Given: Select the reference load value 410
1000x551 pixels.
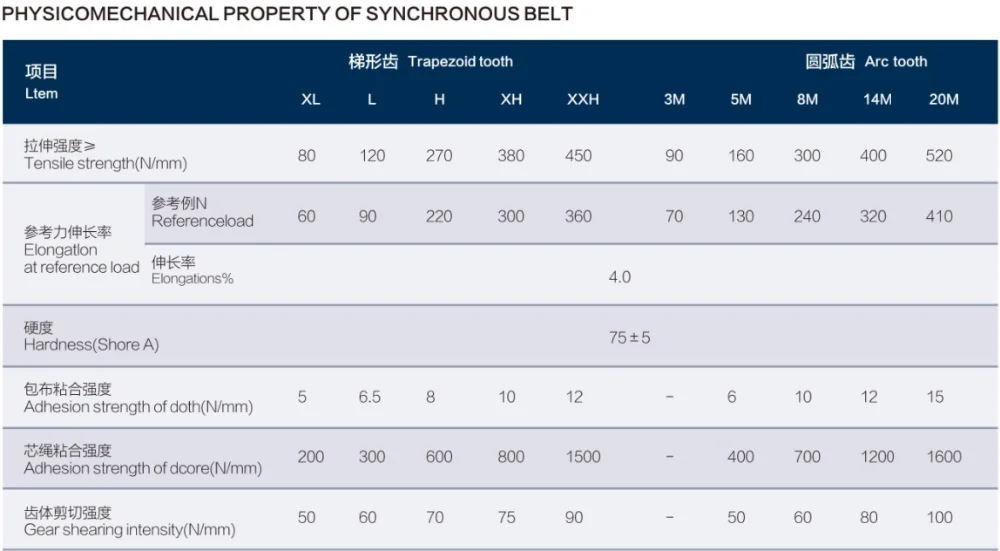Looking at the screenshot, I should click(939, 216).
